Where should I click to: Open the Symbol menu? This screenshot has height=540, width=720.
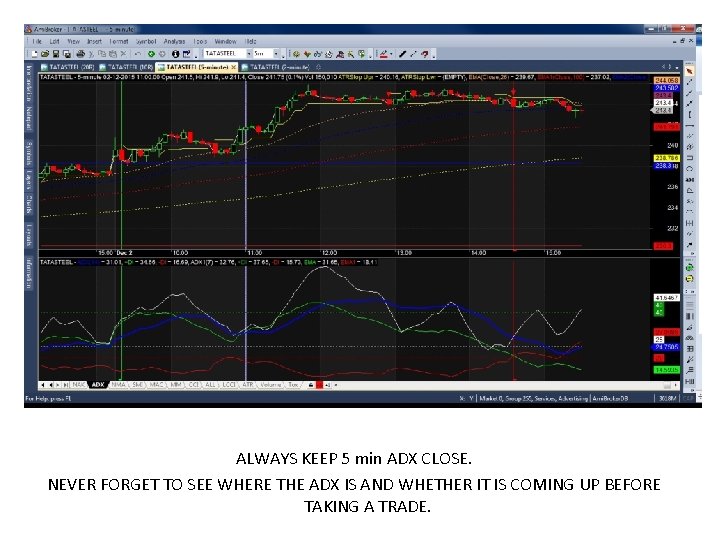click(146, 41)
